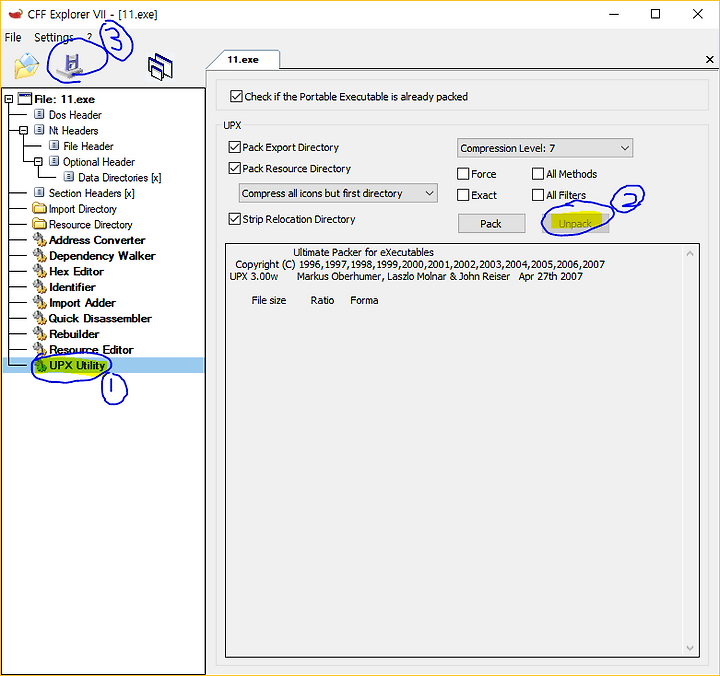Open the Quick Disassembler tree item

coord(100,318)
